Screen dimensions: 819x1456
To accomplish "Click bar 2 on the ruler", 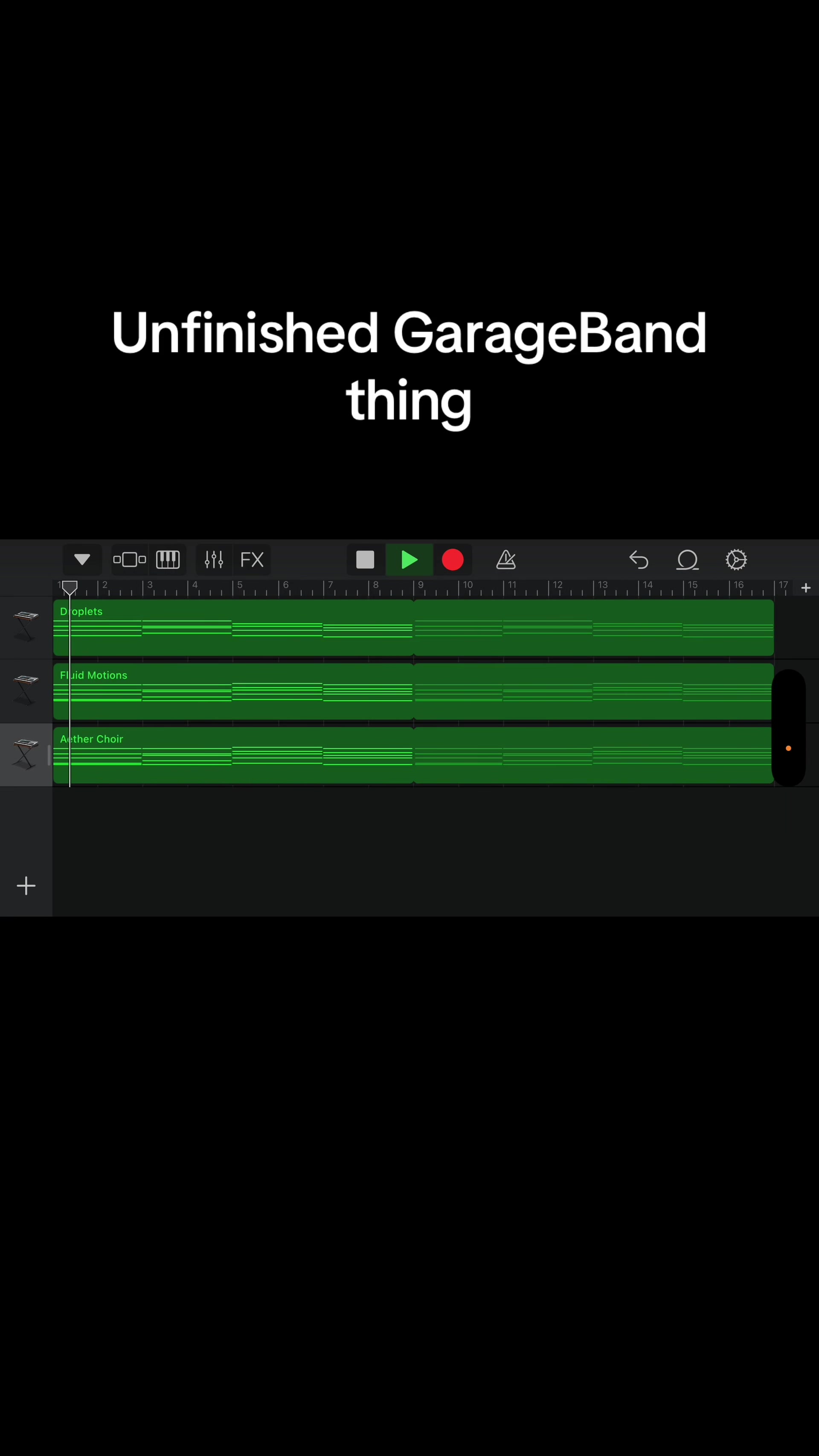I will (105, 585).
